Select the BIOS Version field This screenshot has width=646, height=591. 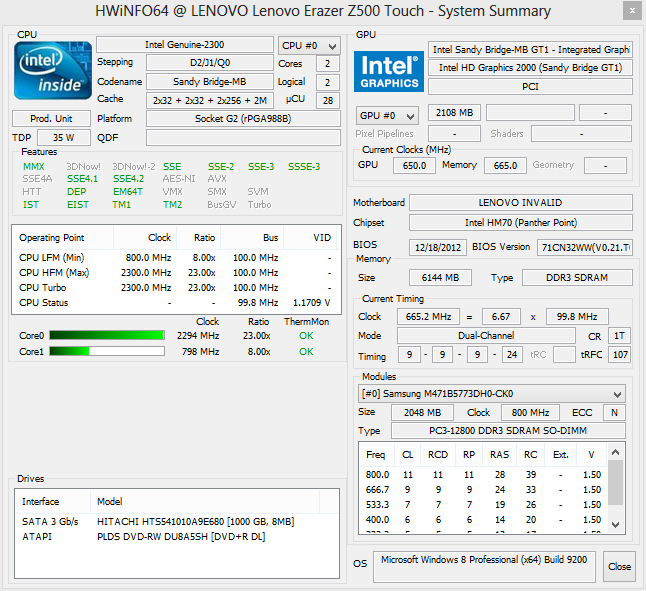click(x=584, y=246)
